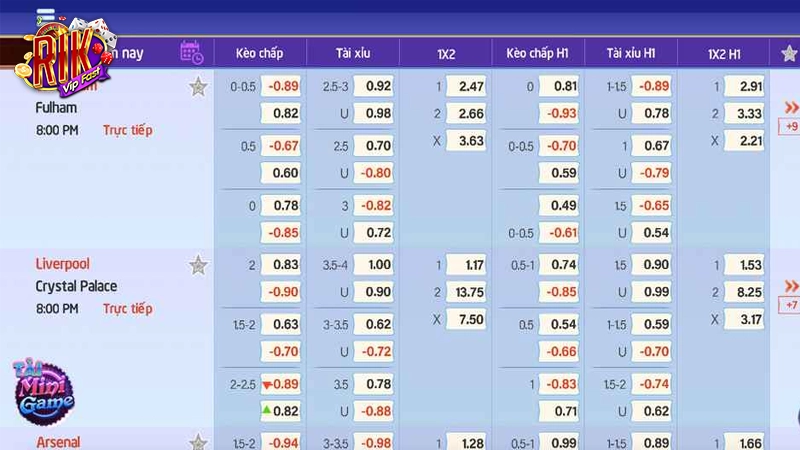Open the Crystal Palace team name
Viewport: 800px width, 450px height.
tap(76, 286)
